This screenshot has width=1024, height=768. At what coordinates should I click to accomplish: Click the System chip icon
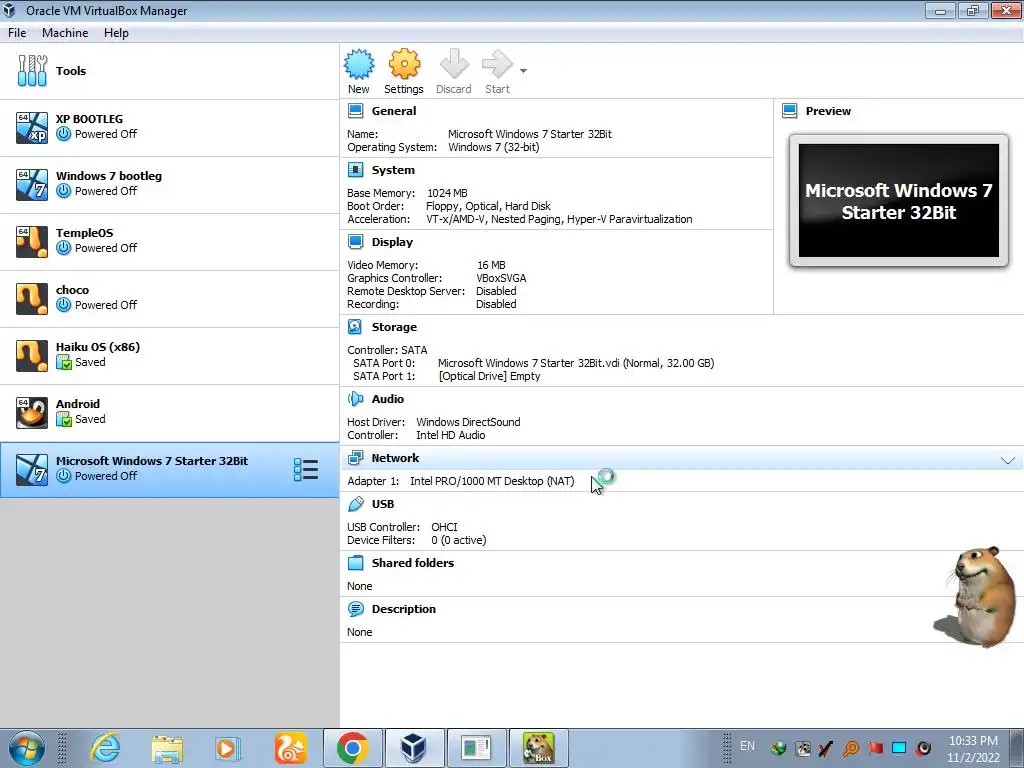tap(355, 170)
